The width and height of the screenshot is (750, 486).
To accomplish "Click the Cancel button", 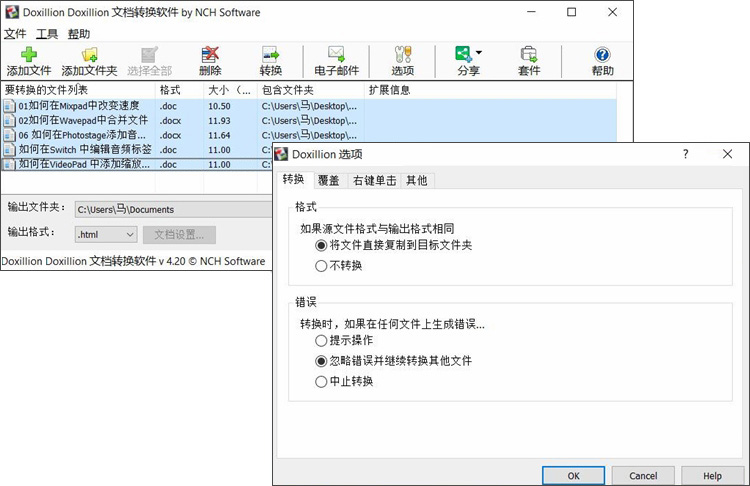I will click(x=643, y=475).
